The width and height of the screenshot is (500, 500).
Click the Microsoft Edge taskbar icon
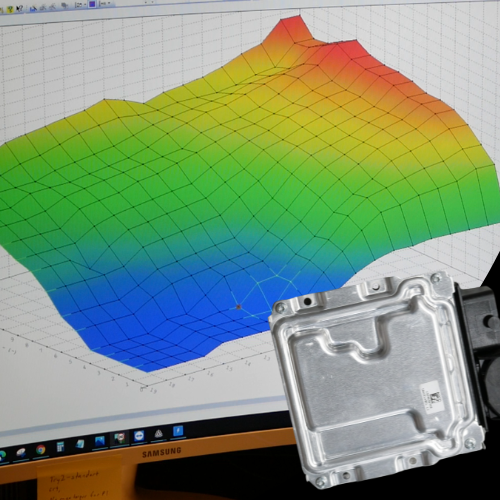(2, 456)
